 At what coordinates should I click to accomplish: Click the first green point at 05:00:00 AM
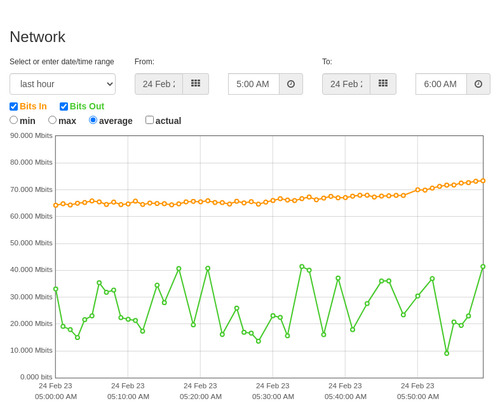click(56, 289)
